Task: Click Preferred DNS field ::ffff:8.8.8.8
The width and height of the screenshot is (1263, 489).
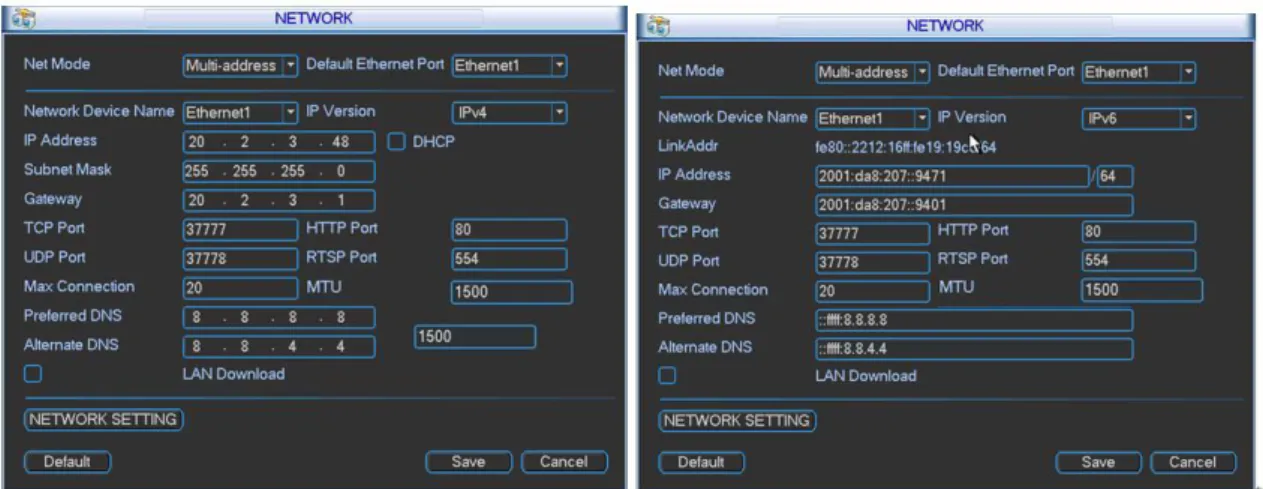Action: (x=974, y=320)
